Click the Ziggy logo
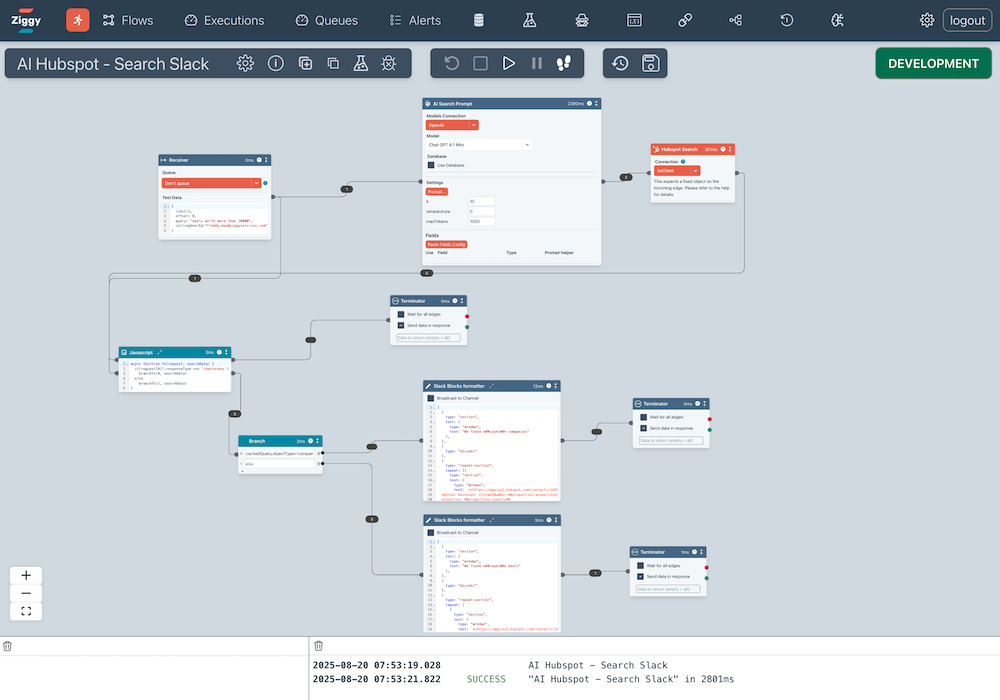Screen dimensions: 1000x700 26,20
